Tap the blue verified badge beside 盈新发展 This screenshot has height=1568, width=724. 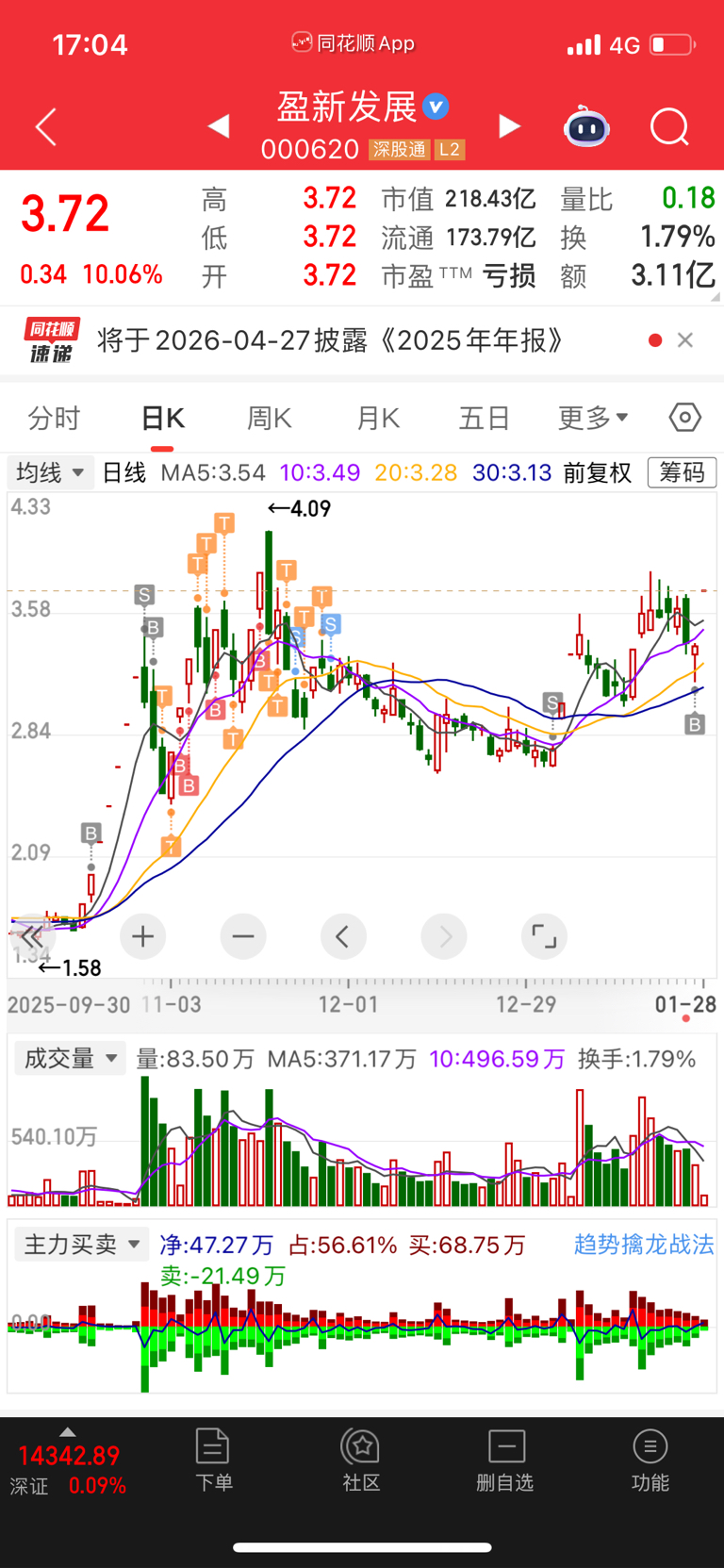[x=436, y=107]
